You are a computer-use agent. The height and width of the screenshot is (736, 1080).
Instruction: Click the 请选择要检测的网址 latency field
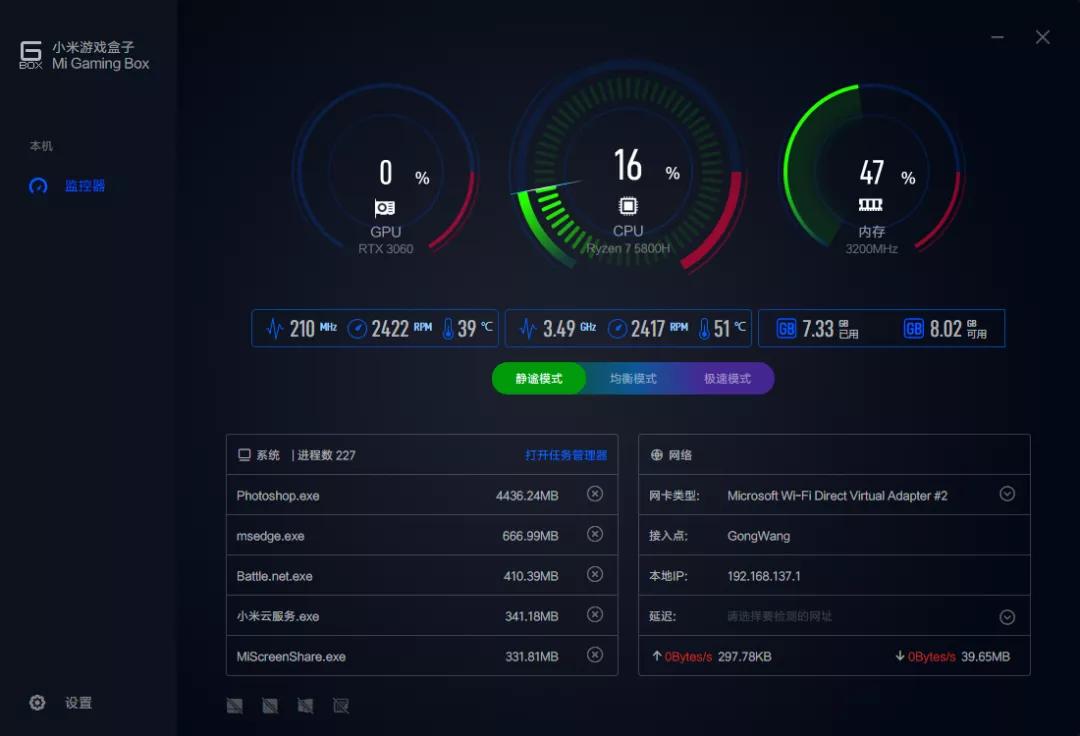[x=779, y=616]
